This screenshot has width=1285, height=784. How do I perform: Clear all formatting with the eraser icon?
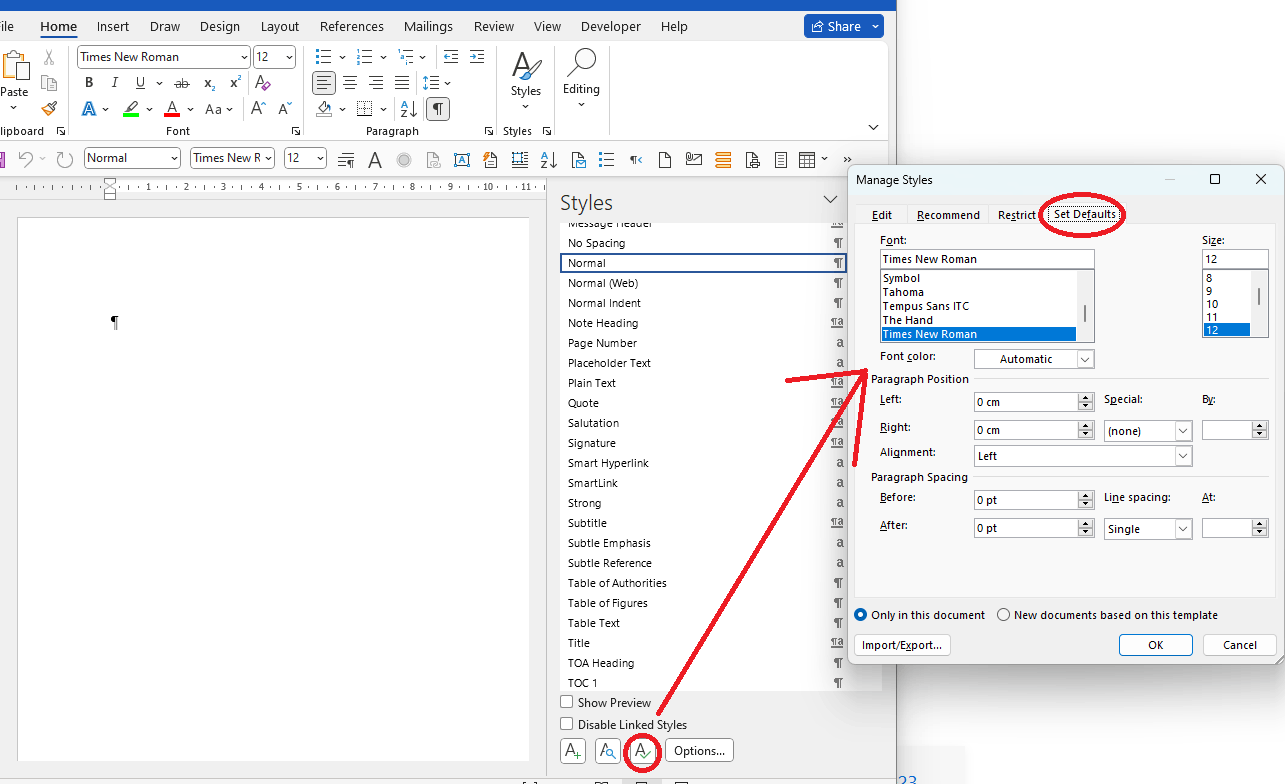263,83
